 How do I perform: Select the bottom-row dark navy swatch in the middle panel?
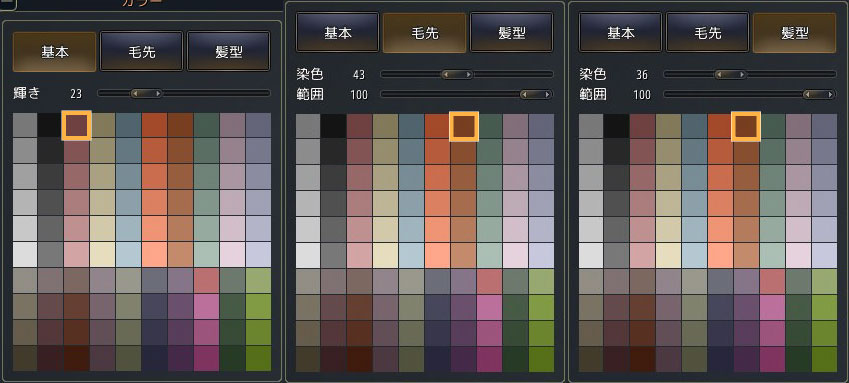coord(437,360)
